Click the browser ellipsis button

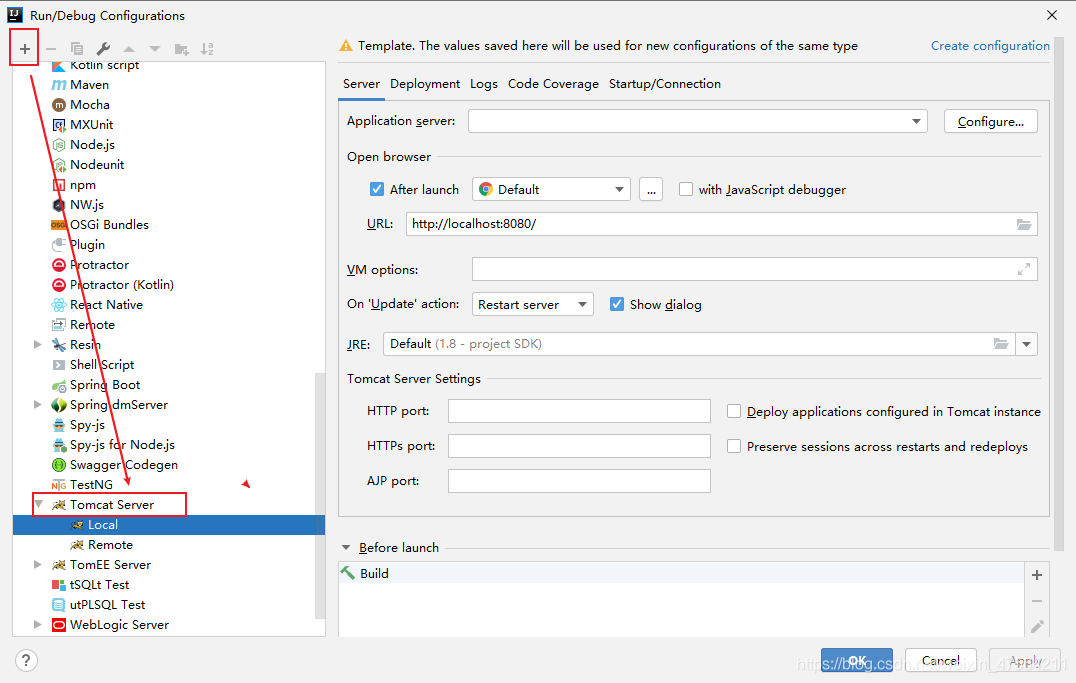651,189
